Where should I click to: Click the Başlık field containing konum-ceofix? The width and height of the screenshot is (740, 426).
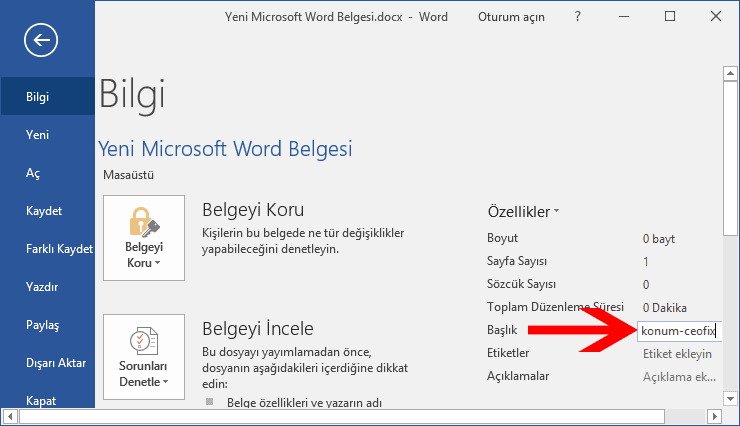pyautogui.click(x=679, y=331)
